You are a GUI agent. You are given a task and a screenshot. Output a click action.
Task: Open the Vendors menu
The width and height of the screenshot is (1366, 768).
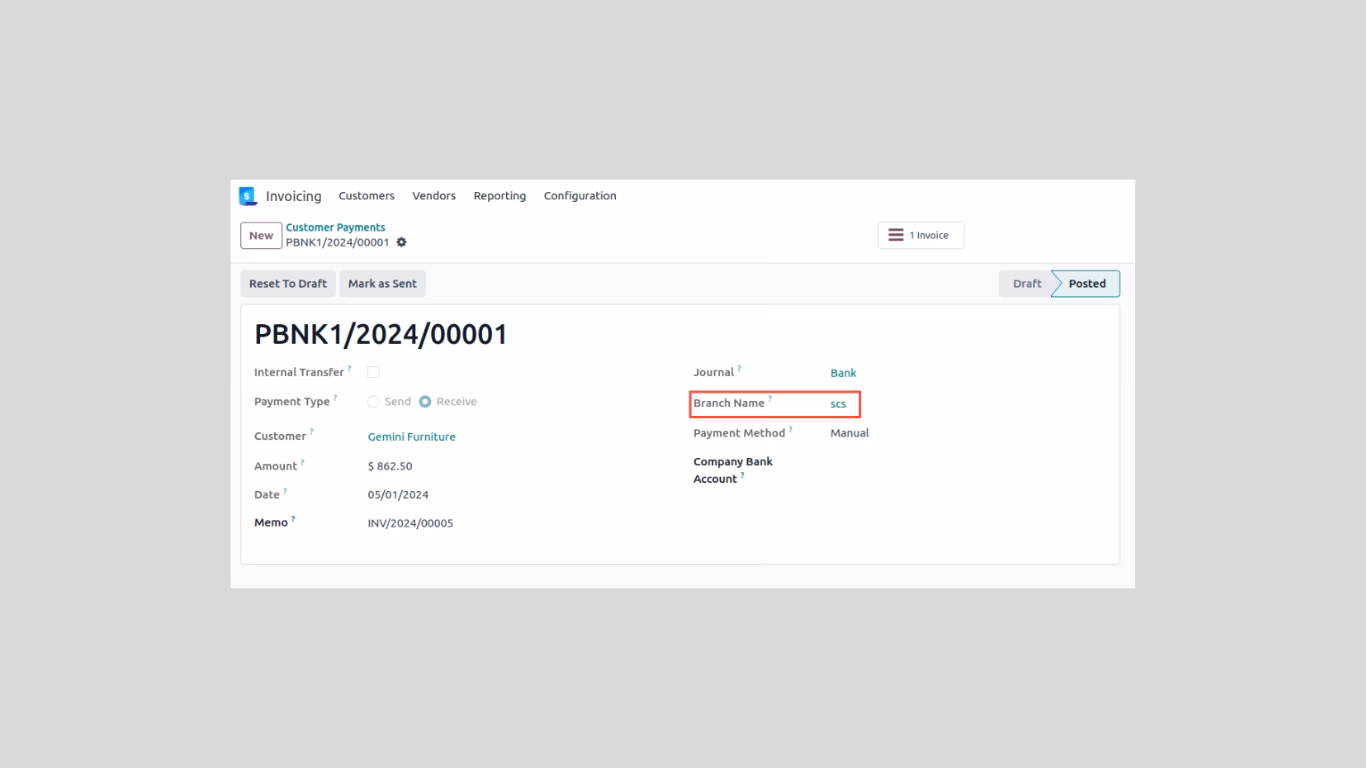pos(434,196)
